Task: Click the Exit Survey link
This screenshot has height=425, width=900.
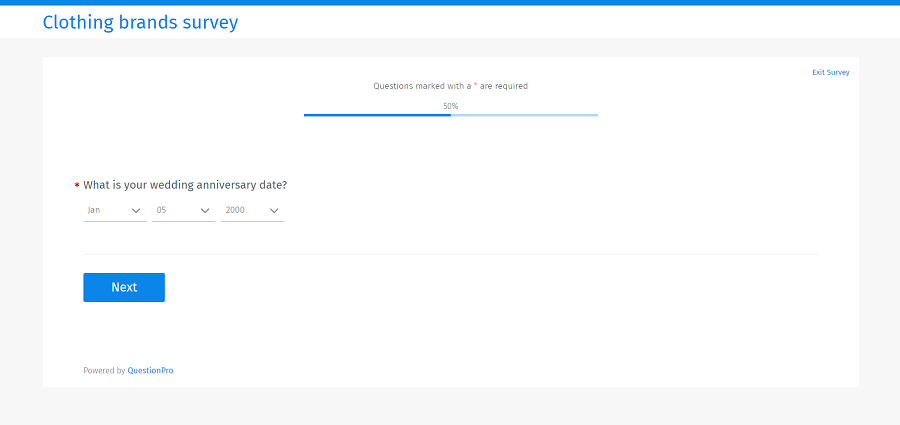Action: click(x=830, y=72)
